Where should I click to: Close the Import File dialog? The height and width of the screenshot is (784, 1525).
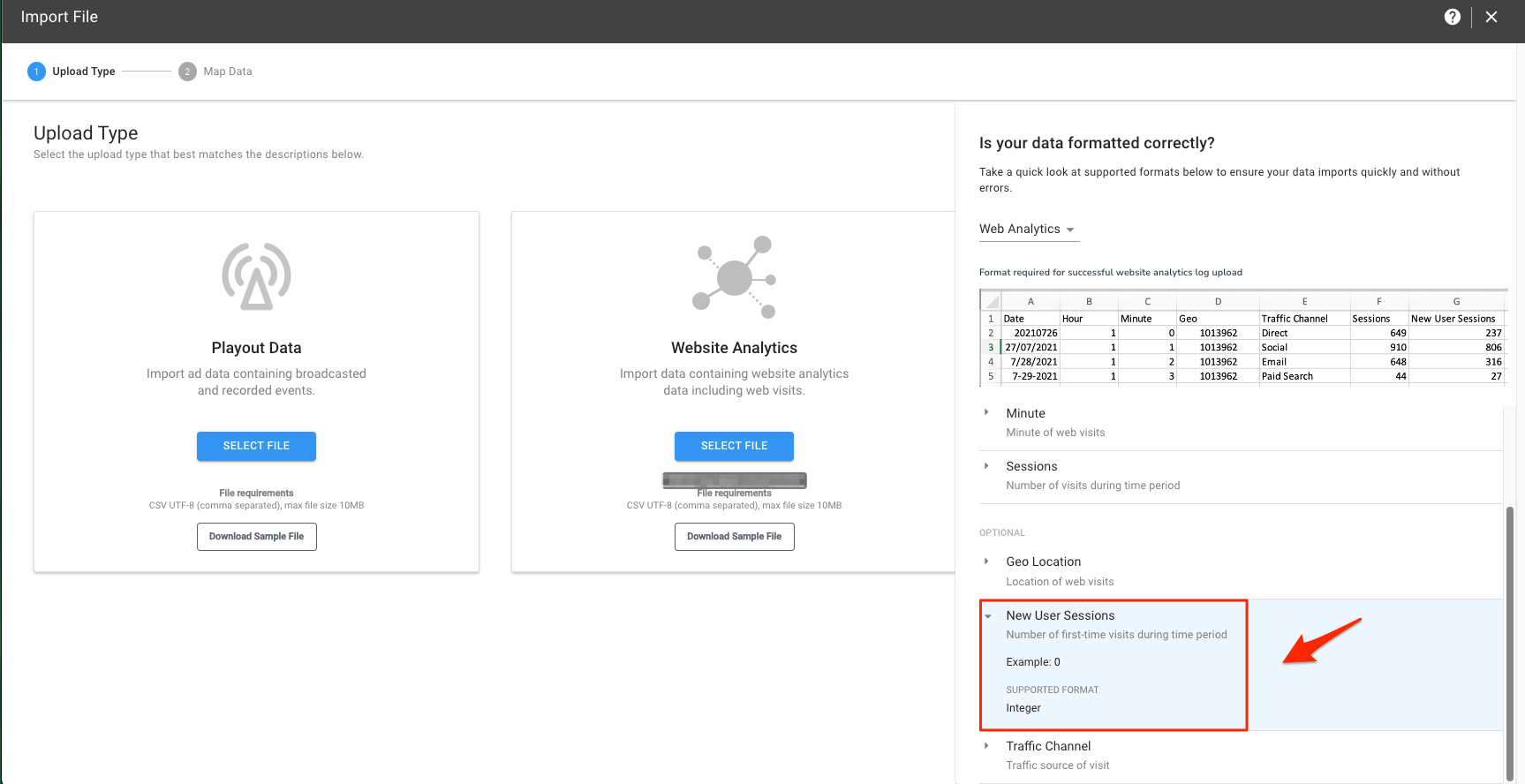point(1491,17)
